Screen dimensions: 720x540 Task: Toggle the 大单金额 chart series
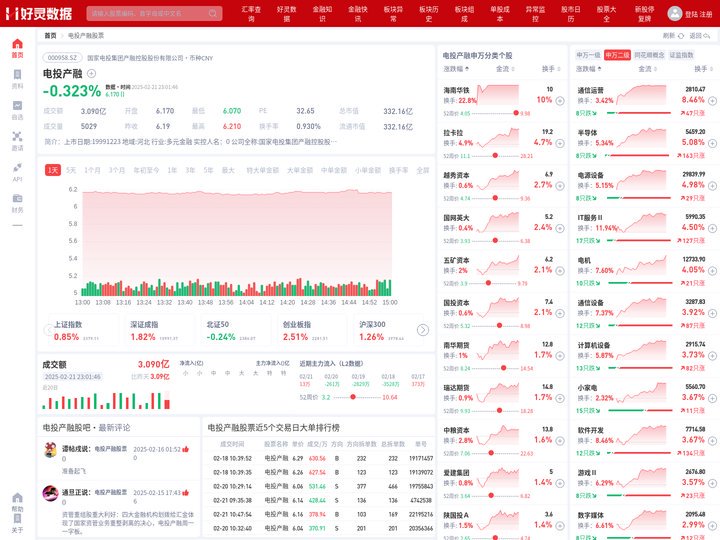click(x=300, y=170)
